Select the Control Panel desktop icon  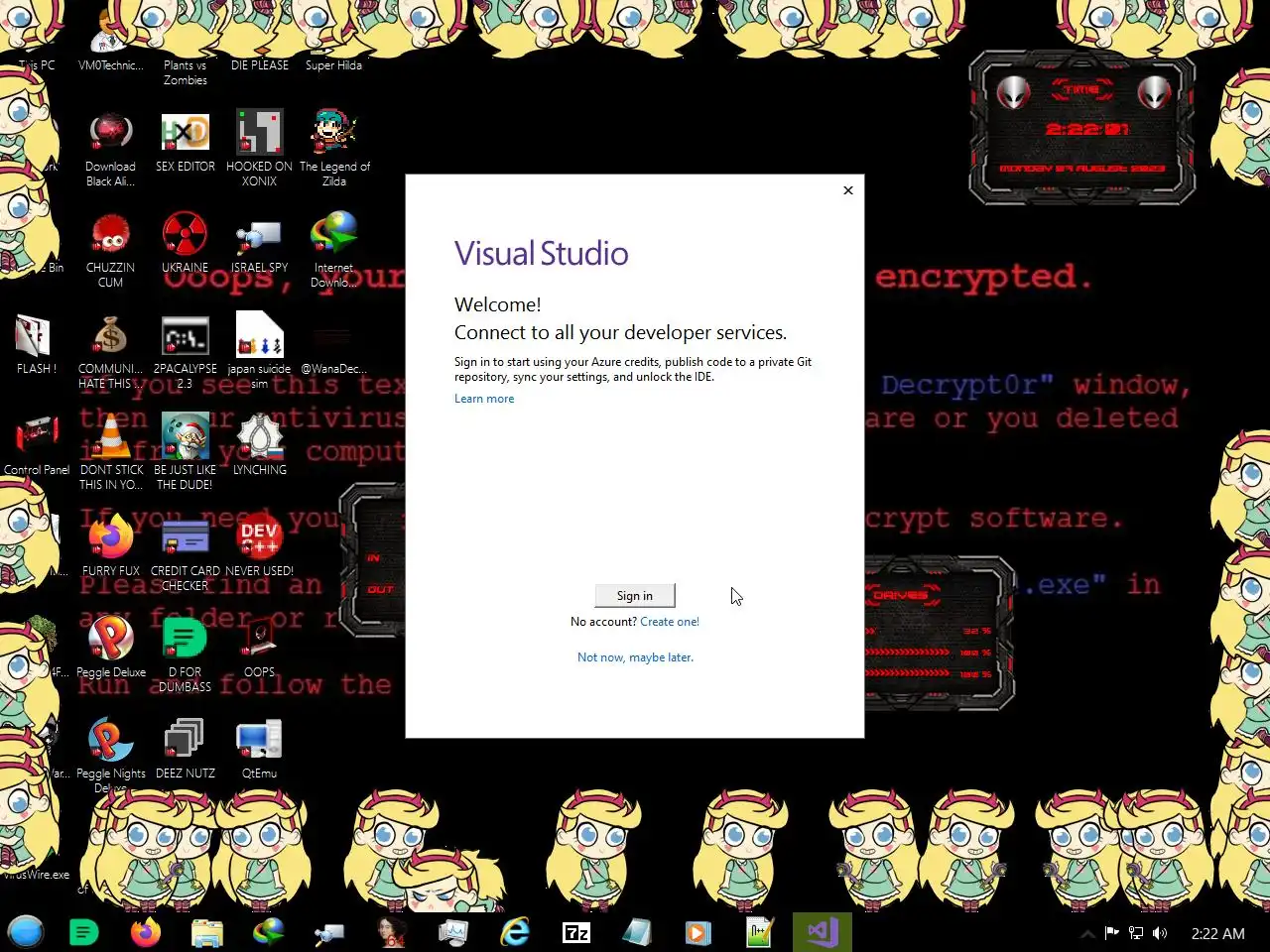[37, 445]
